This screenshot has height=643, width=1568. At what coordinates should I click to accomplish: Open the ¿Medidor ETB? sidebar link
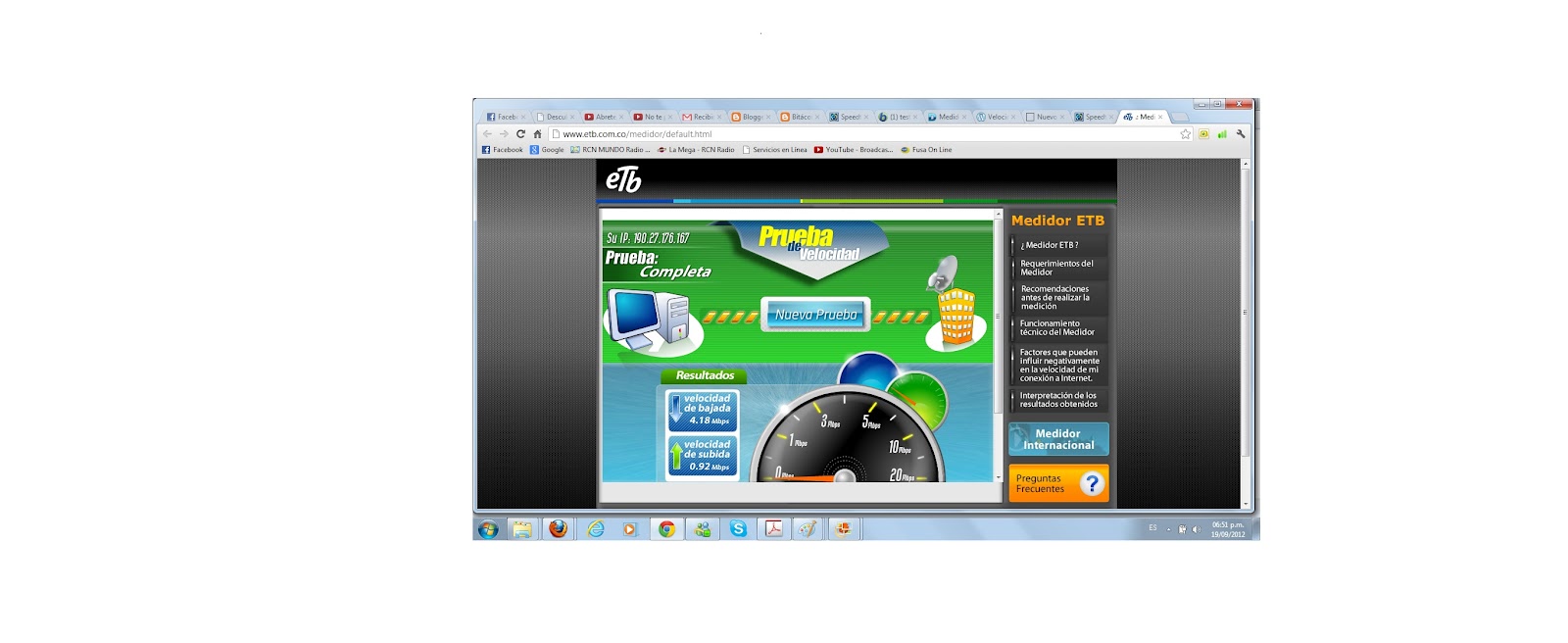point(1050,245)
